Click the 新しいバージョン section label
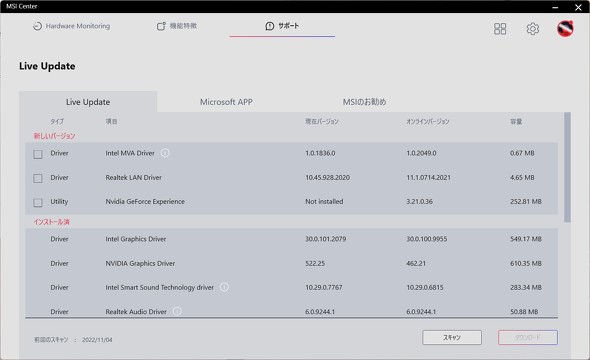The width and height of the screenshot is (590, 360). [55, 136]
